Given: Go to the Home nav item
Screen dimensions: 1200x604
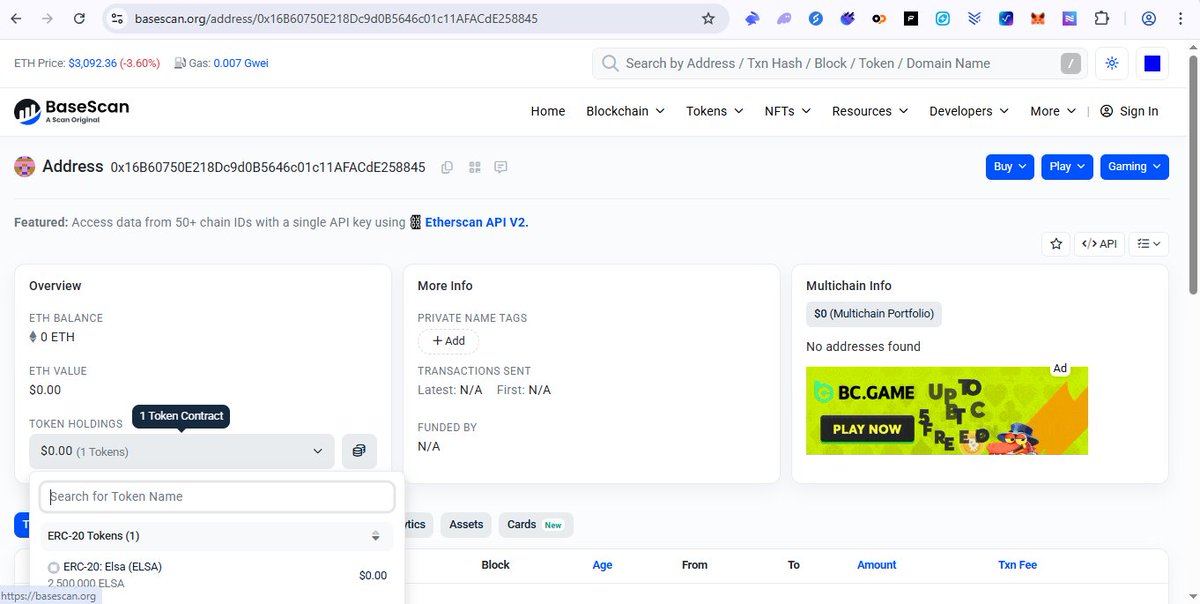Looking at the screenshot, I should click(x=548, y=111).
